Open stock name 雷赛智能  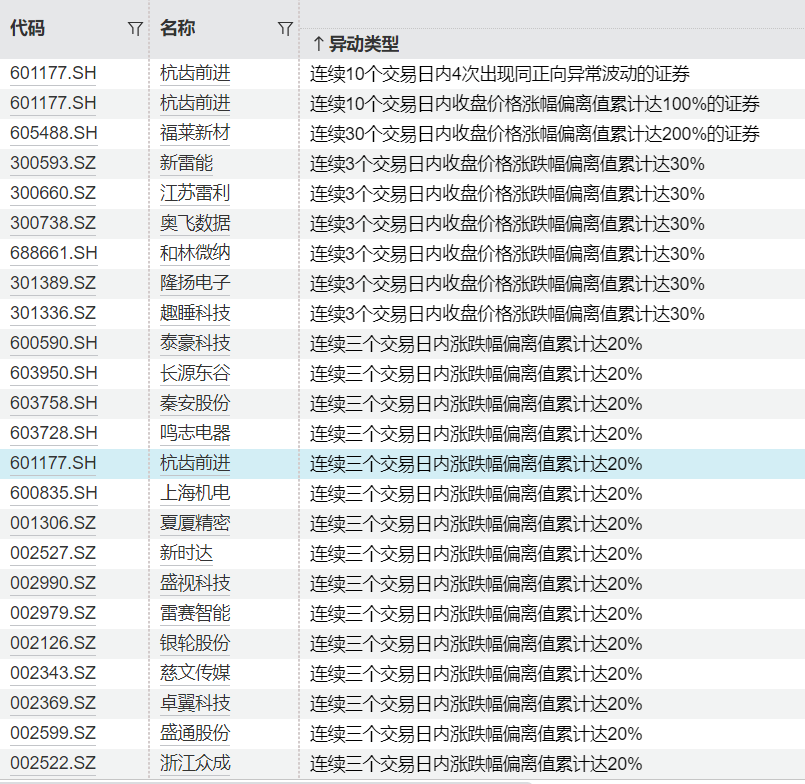[195, 613]
